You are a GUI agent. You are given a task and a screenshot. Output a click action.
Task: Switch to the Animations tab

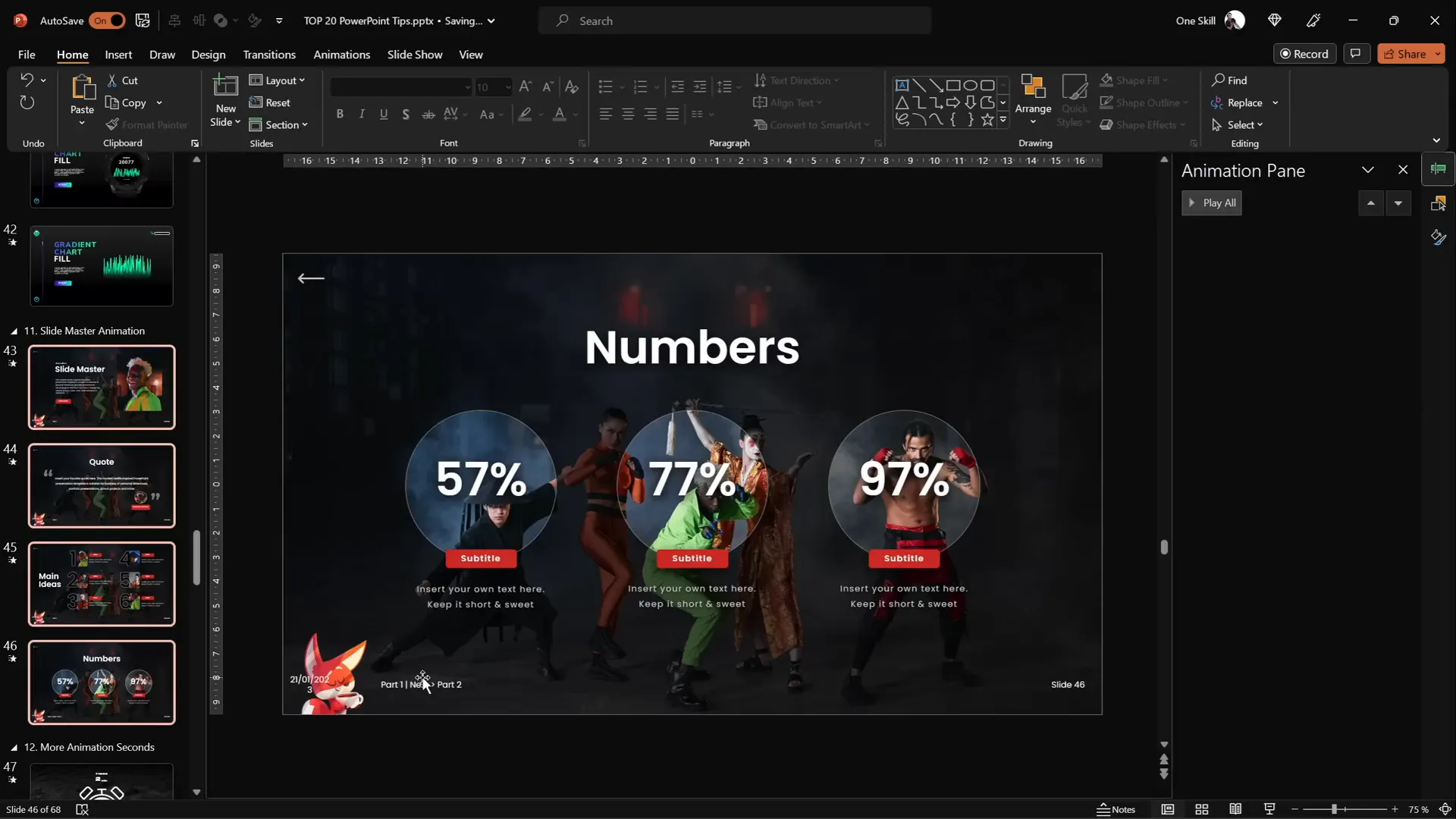342,55
